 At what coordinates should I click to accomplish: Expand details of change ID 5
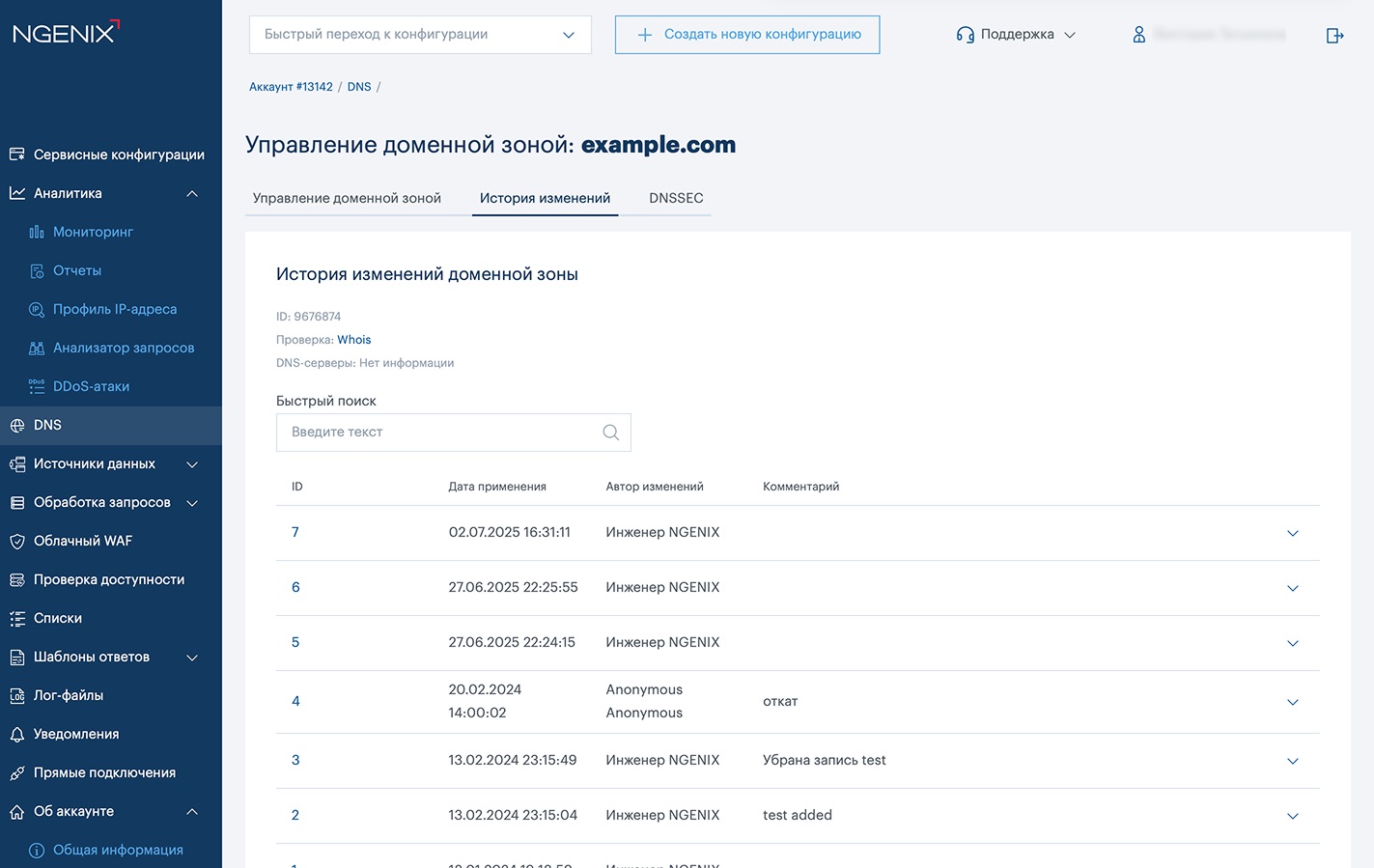(x=1293, y=643)
